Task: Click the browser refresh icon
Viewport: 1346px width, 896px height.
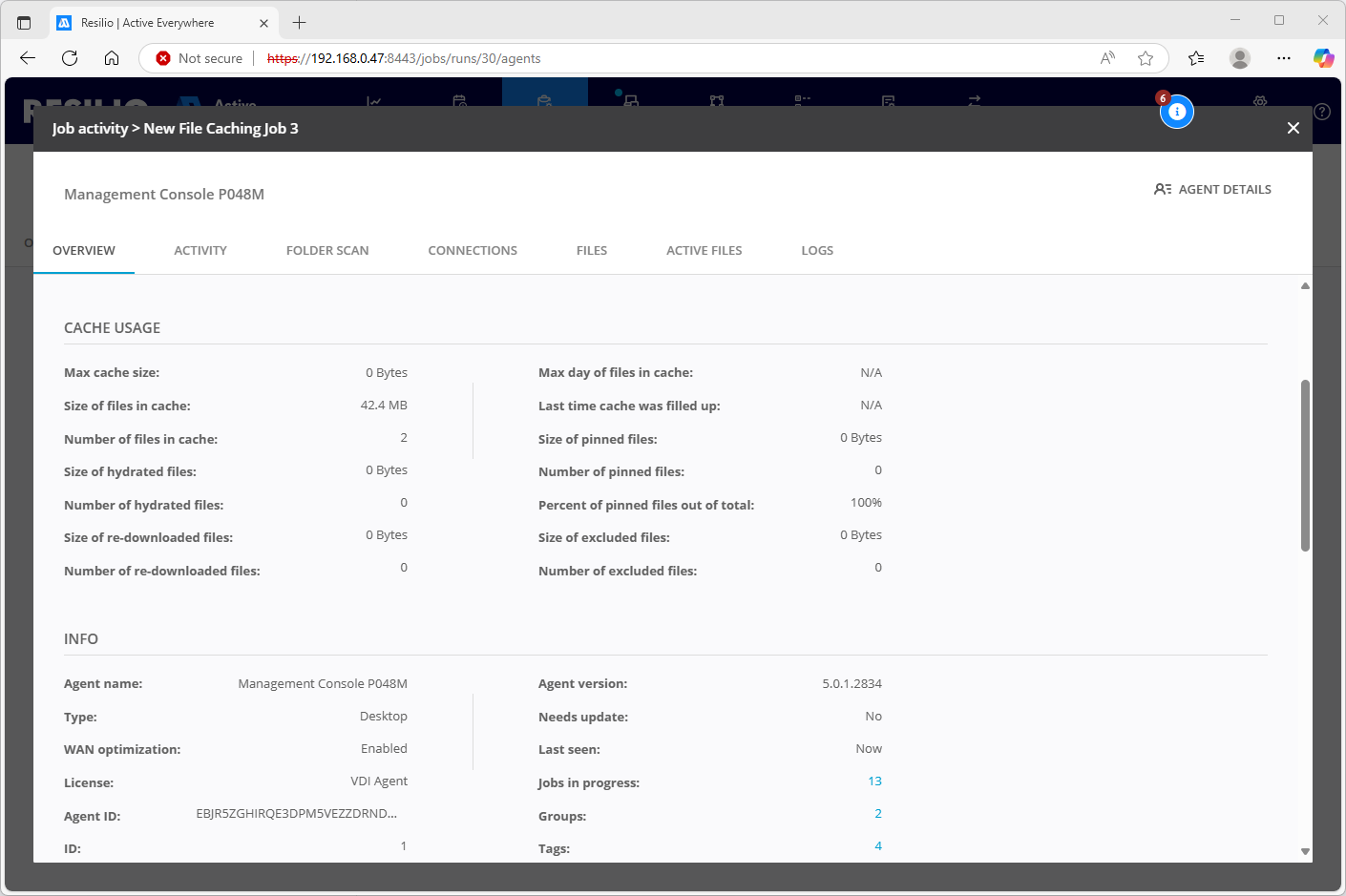Action: tap(70, 58)
